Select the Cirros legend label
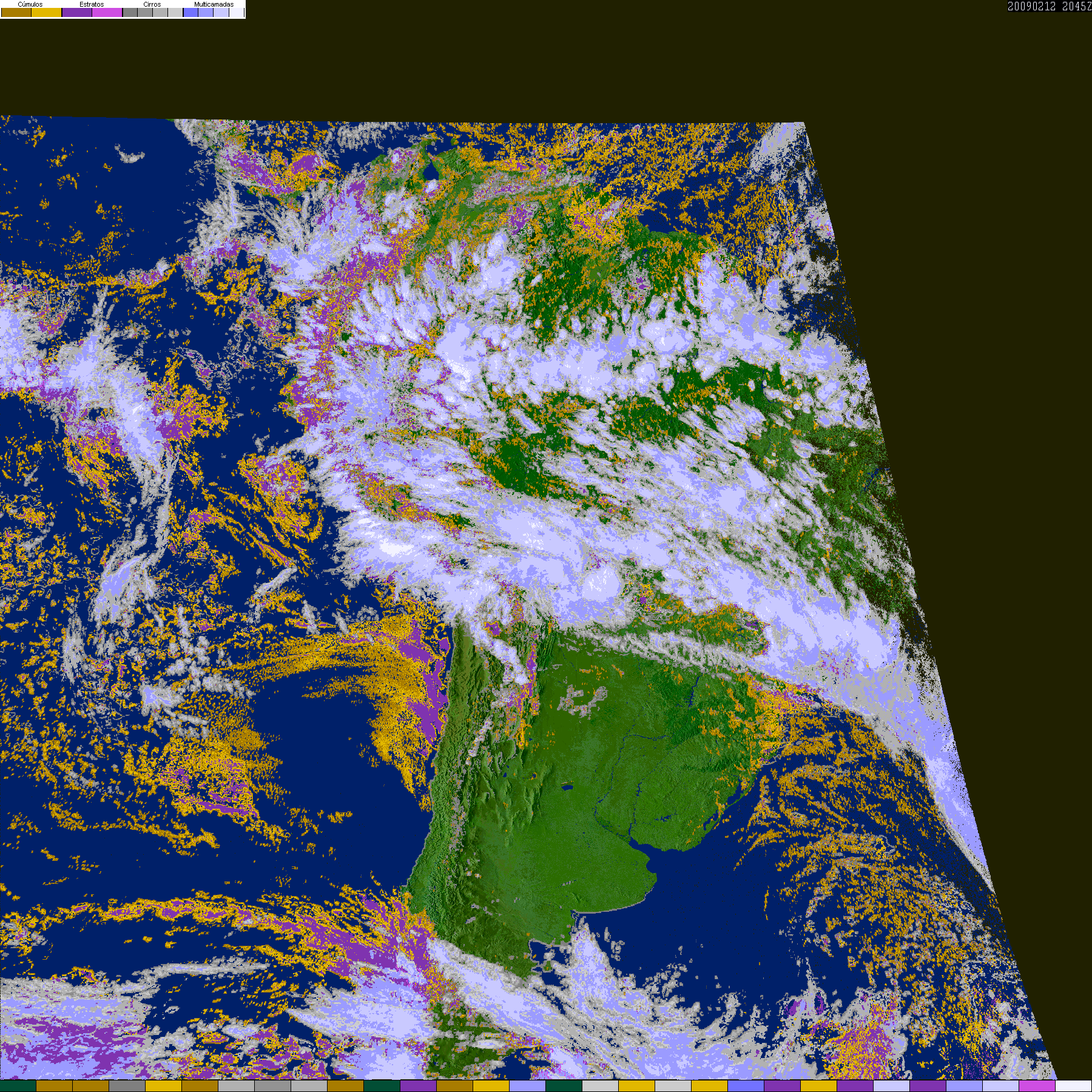 click(152, 4)
